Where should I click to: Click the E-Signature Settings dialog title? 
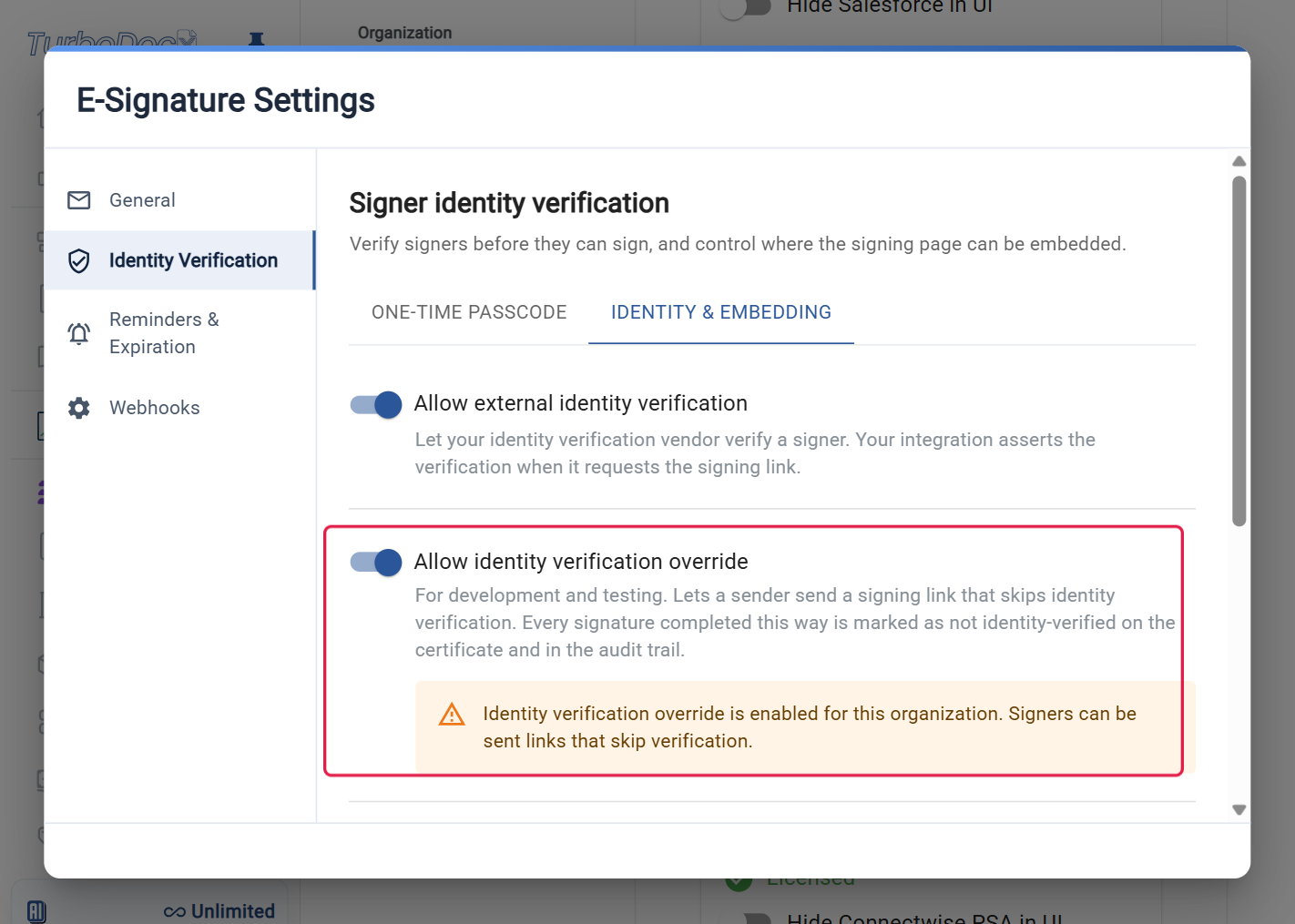tap(226, 100)
